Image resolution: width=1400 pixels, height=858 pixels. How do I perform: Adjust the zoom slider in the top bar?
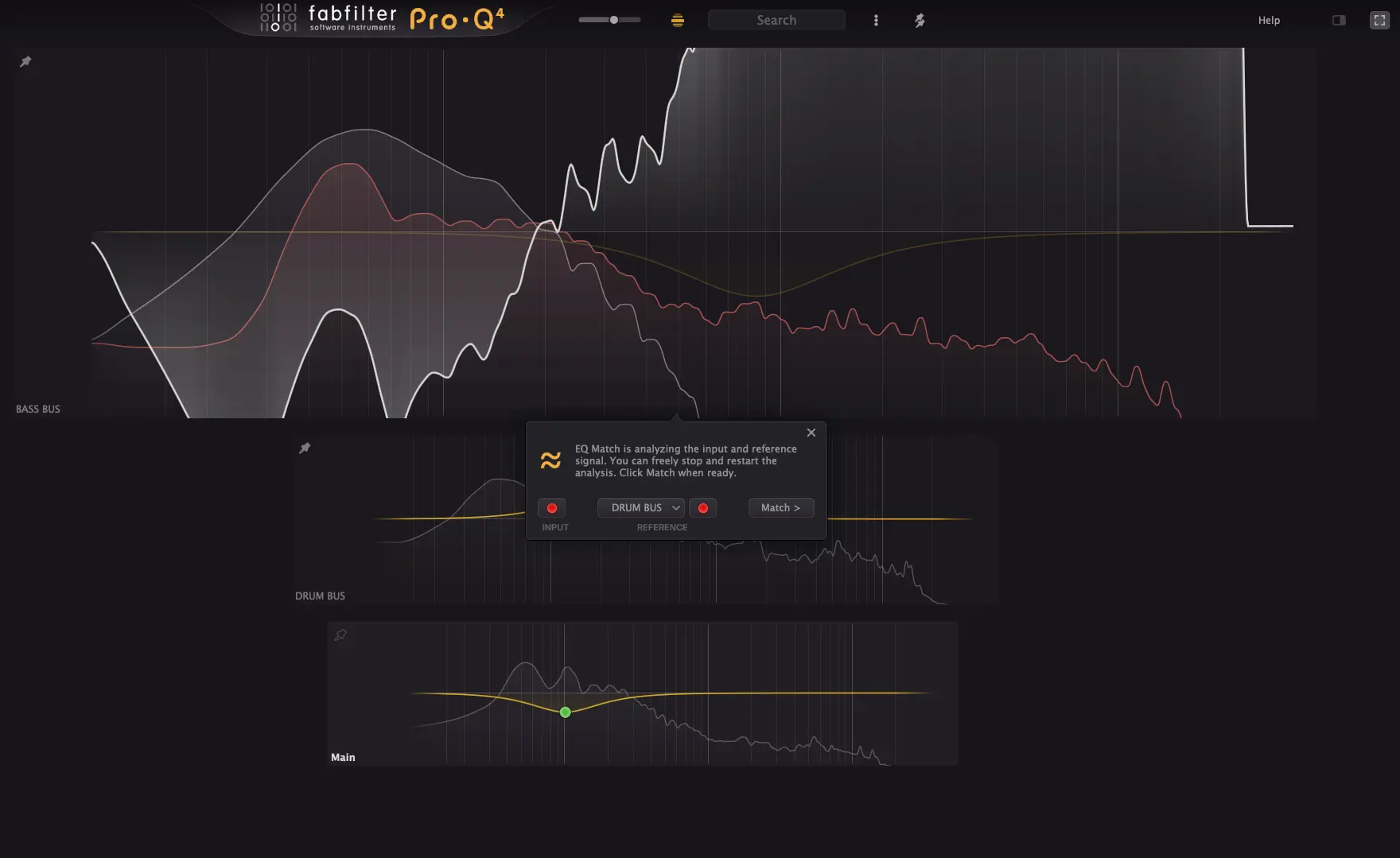[x=613, y=20]
